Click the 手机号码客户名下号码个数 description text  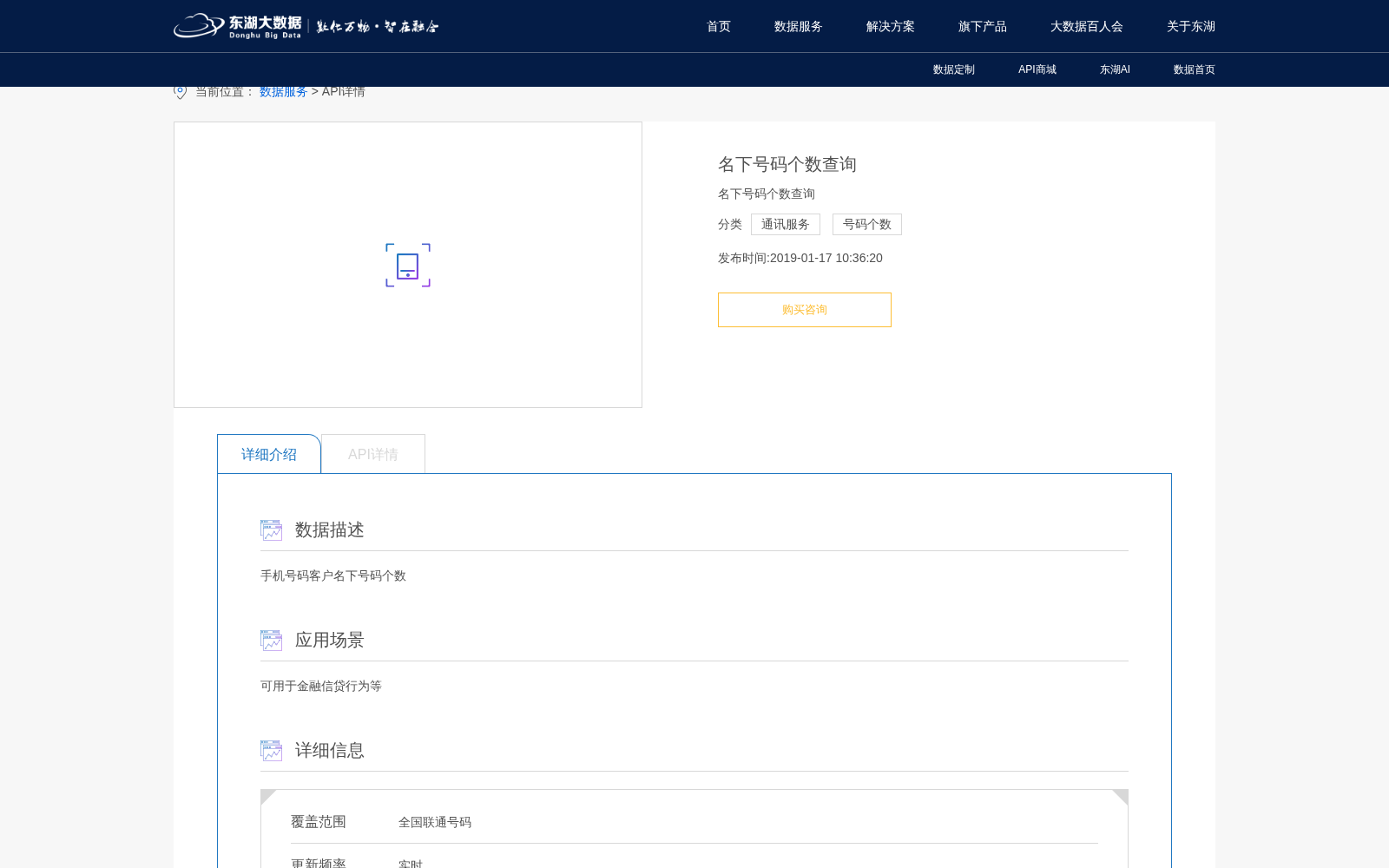[333, 575]
